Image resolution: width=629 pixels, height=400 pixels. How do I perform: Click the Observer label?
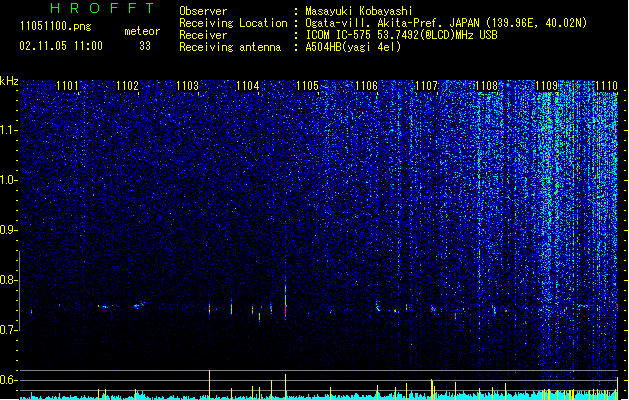pos(203,11)
